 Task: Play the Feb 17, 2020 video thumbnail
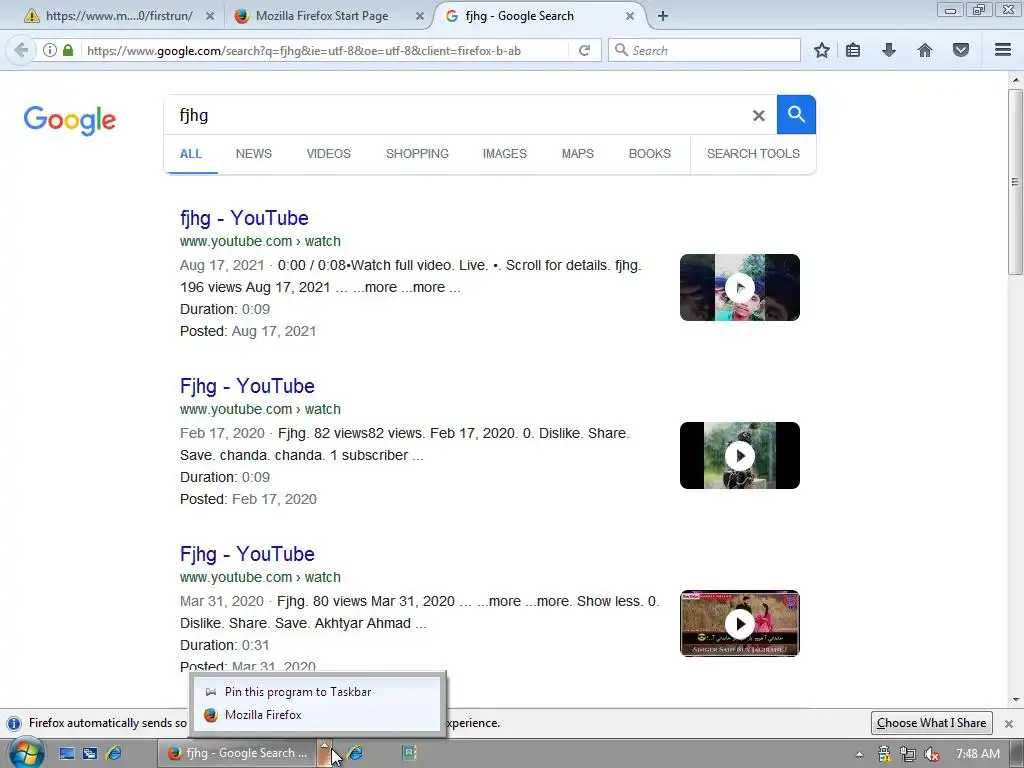(x=740, y=455)
